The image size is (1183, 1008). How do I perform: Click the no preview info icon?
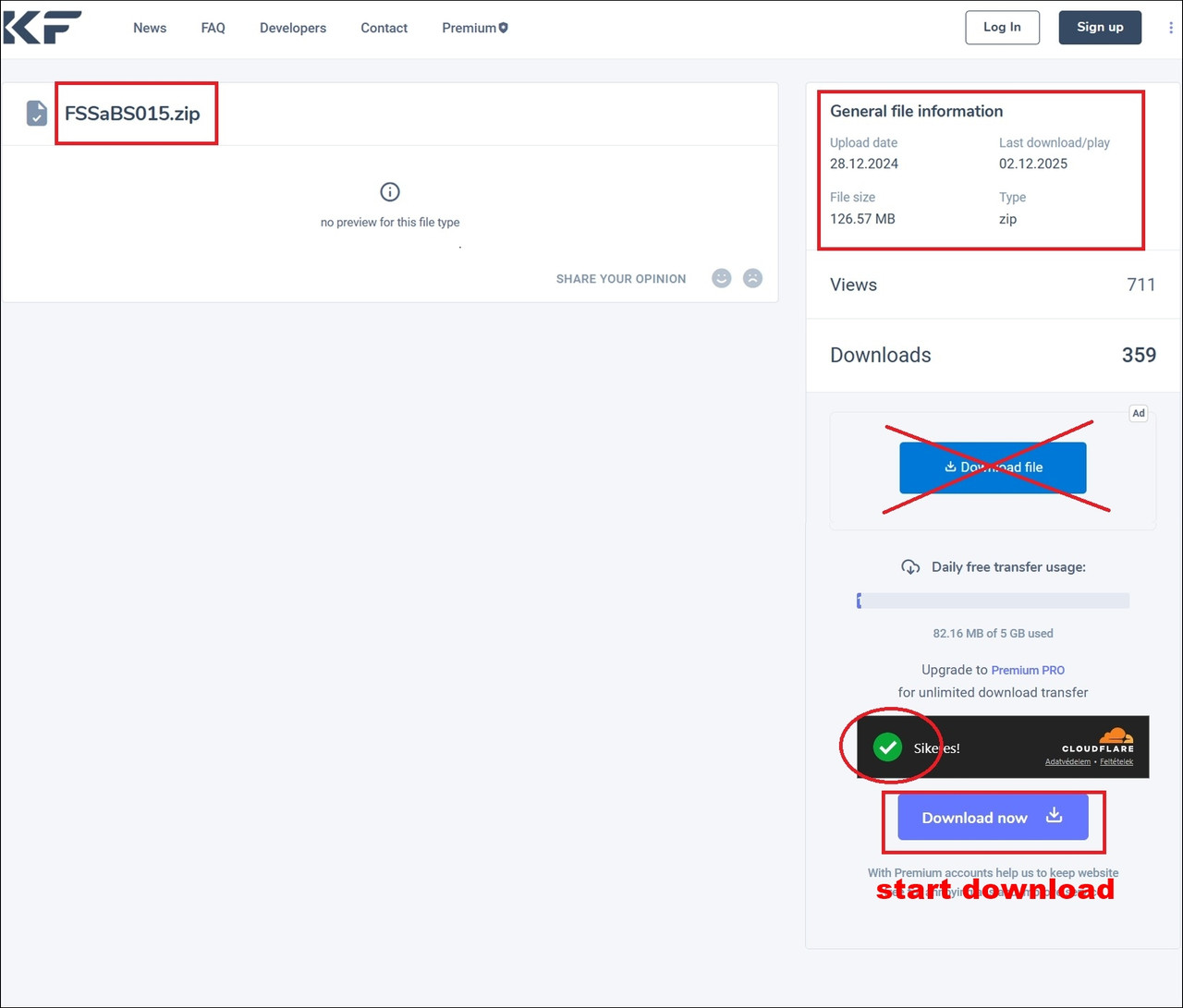coord(390,192)
